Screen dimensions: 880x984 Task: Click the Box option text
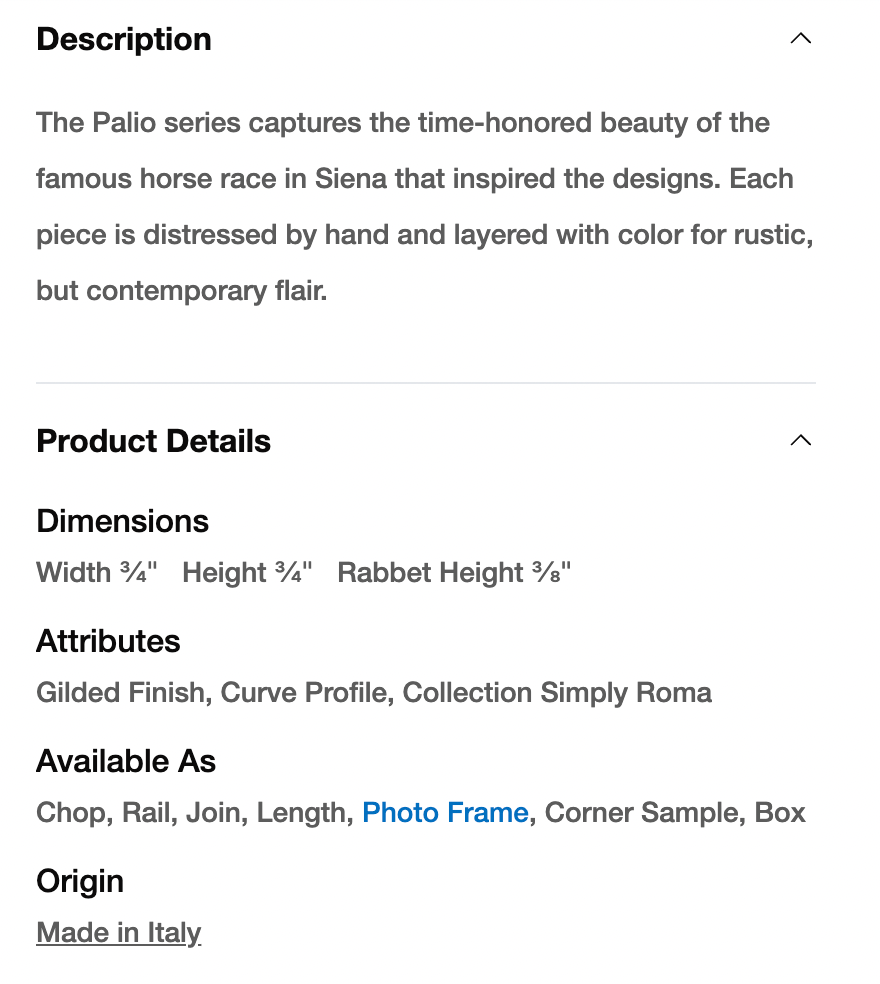(x=780, y=812)
